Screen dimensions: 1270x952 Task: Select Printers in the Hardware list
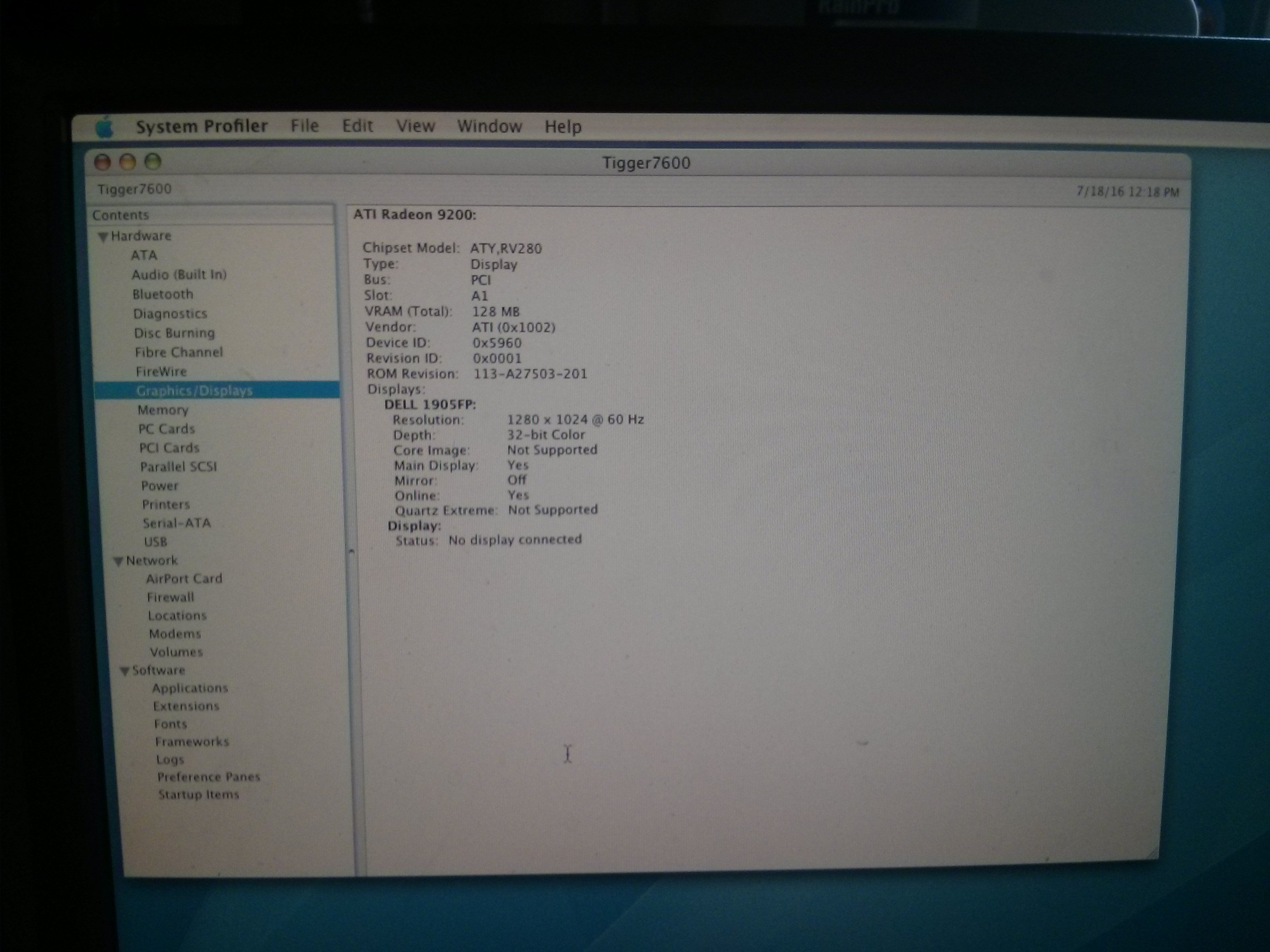click(x=166, y=505)
